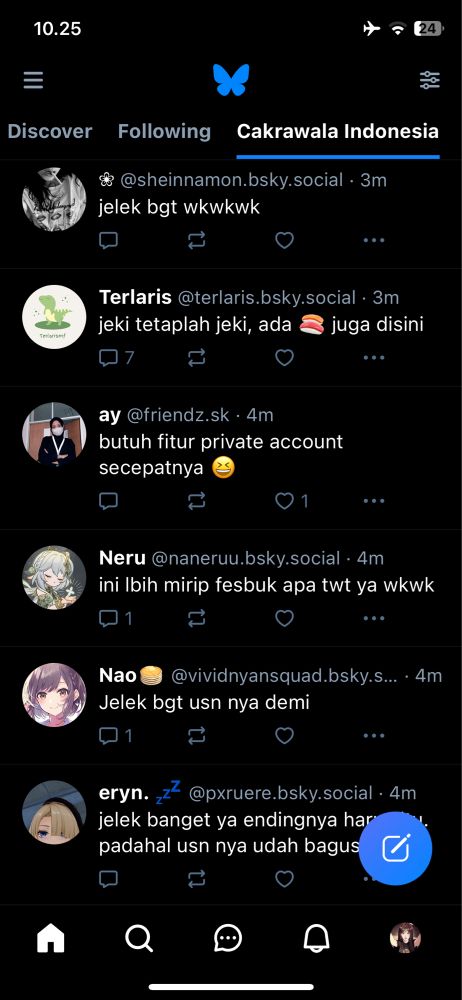Compose a new post

[x=395, y=849]
